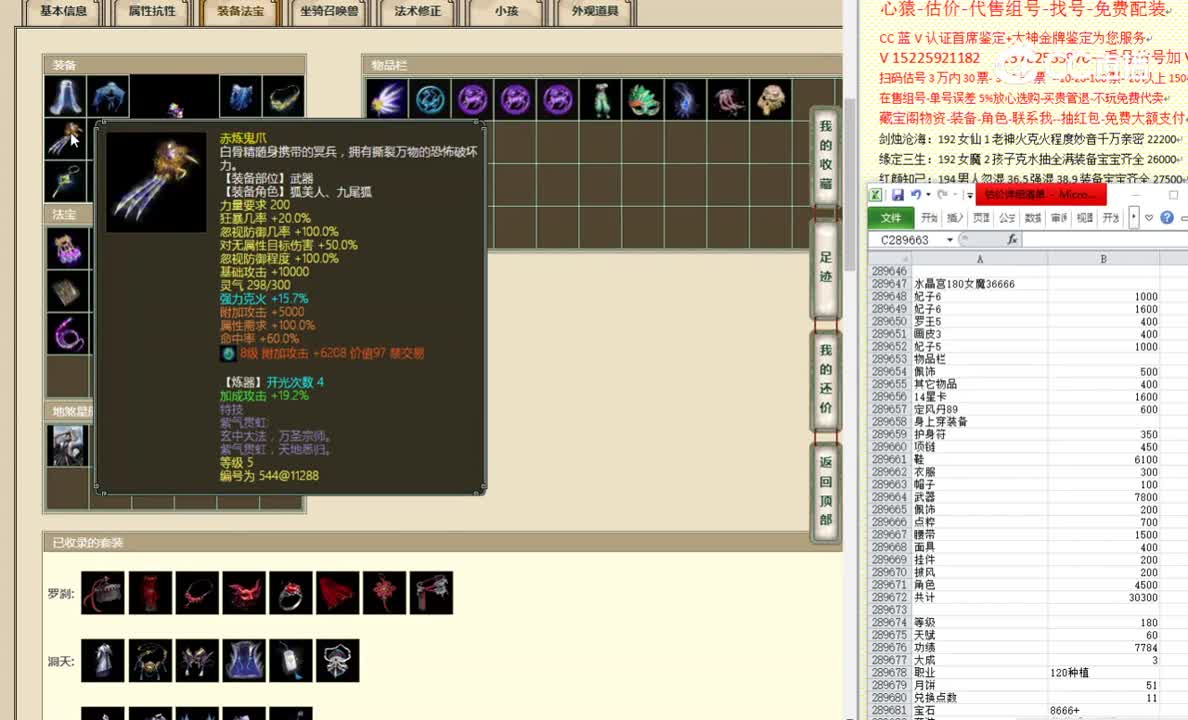Expand the Excel ribbon tab overflow arrow
1188x720 pixels.
point(1133,218)
